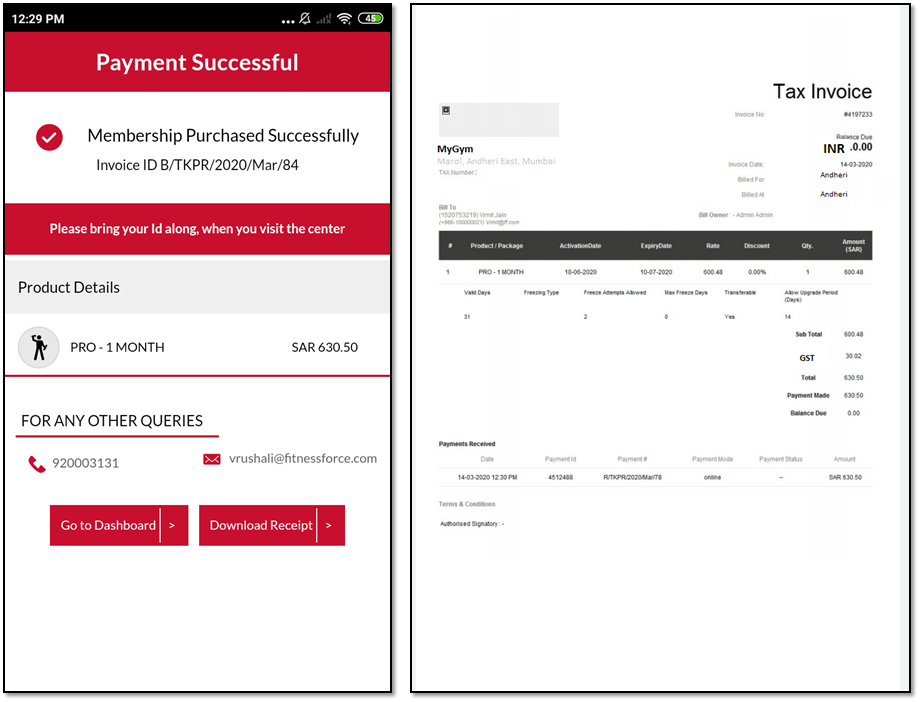Viewport: 920px width, 702px height.
Task: Click the ExpiryDate column header
Action: point(656,246)
